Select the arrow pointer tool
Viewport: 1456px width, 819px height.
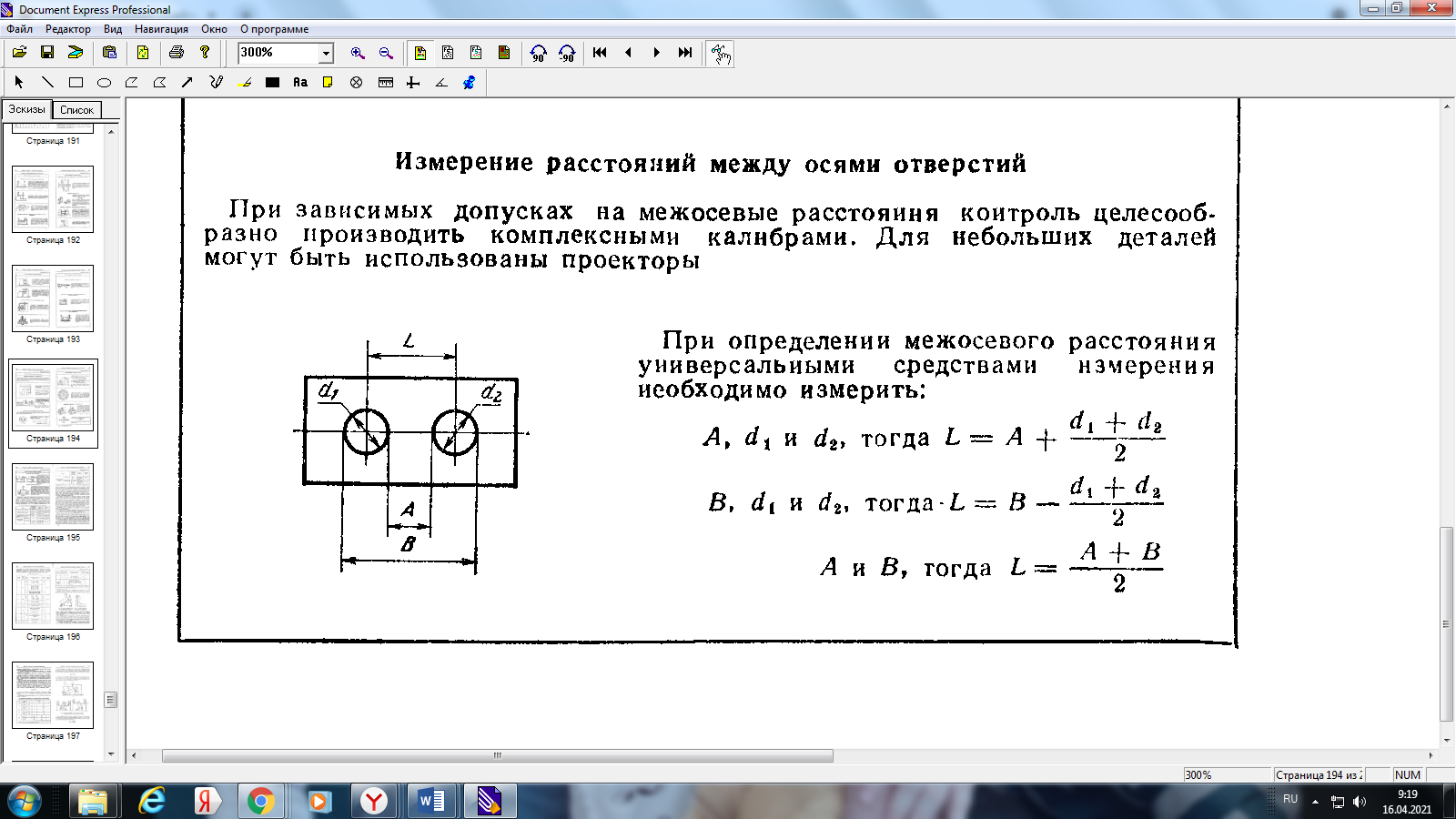tap(19, 83)
